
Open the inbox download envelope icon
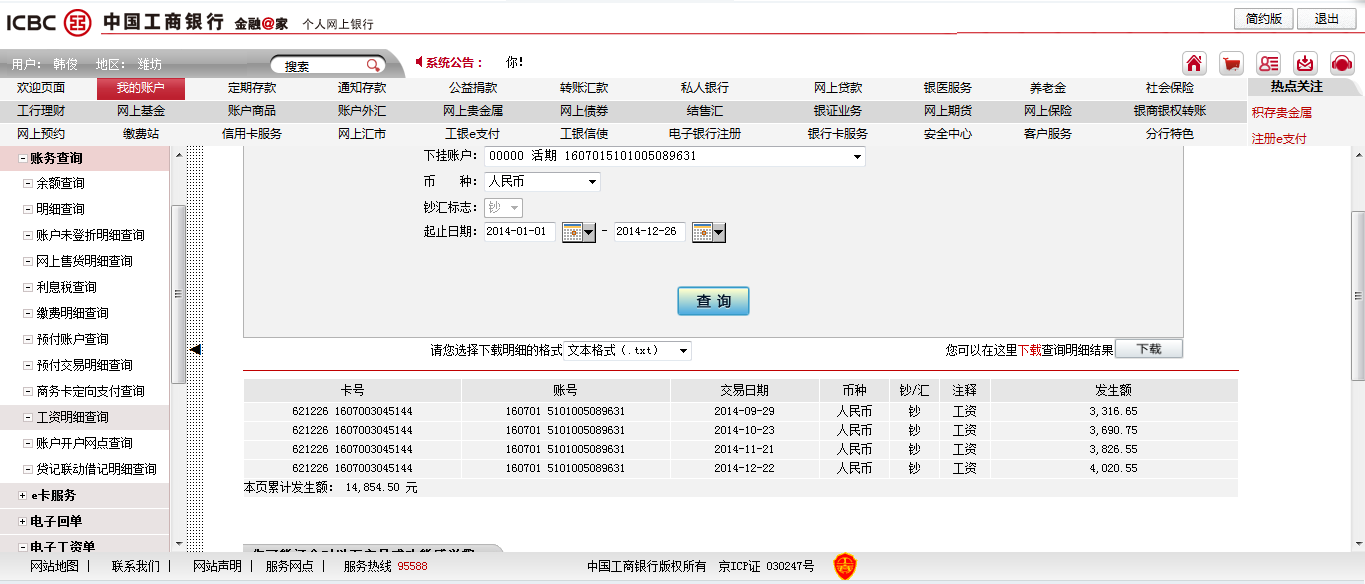[x=1305, y=62]
